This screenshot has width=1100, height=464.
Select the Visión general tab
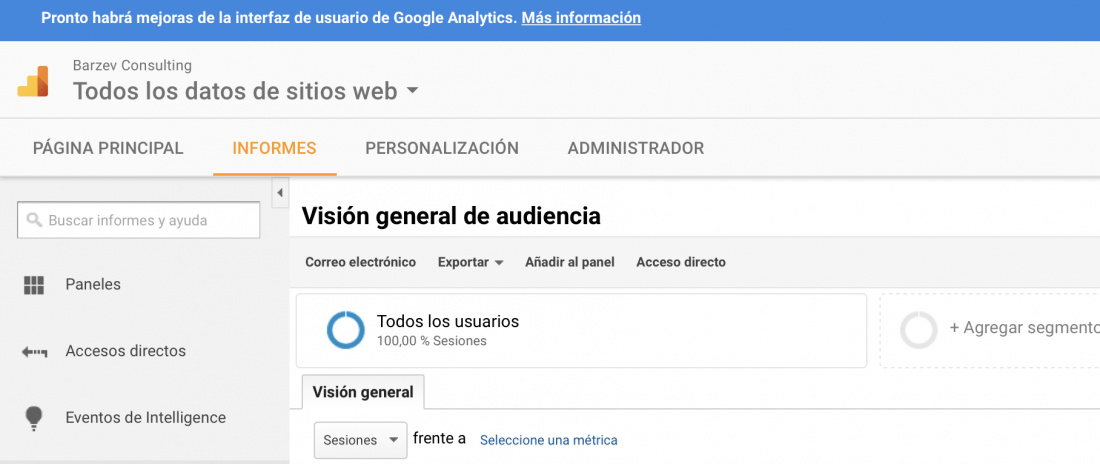pyautogui.click(x=363, y=392)
